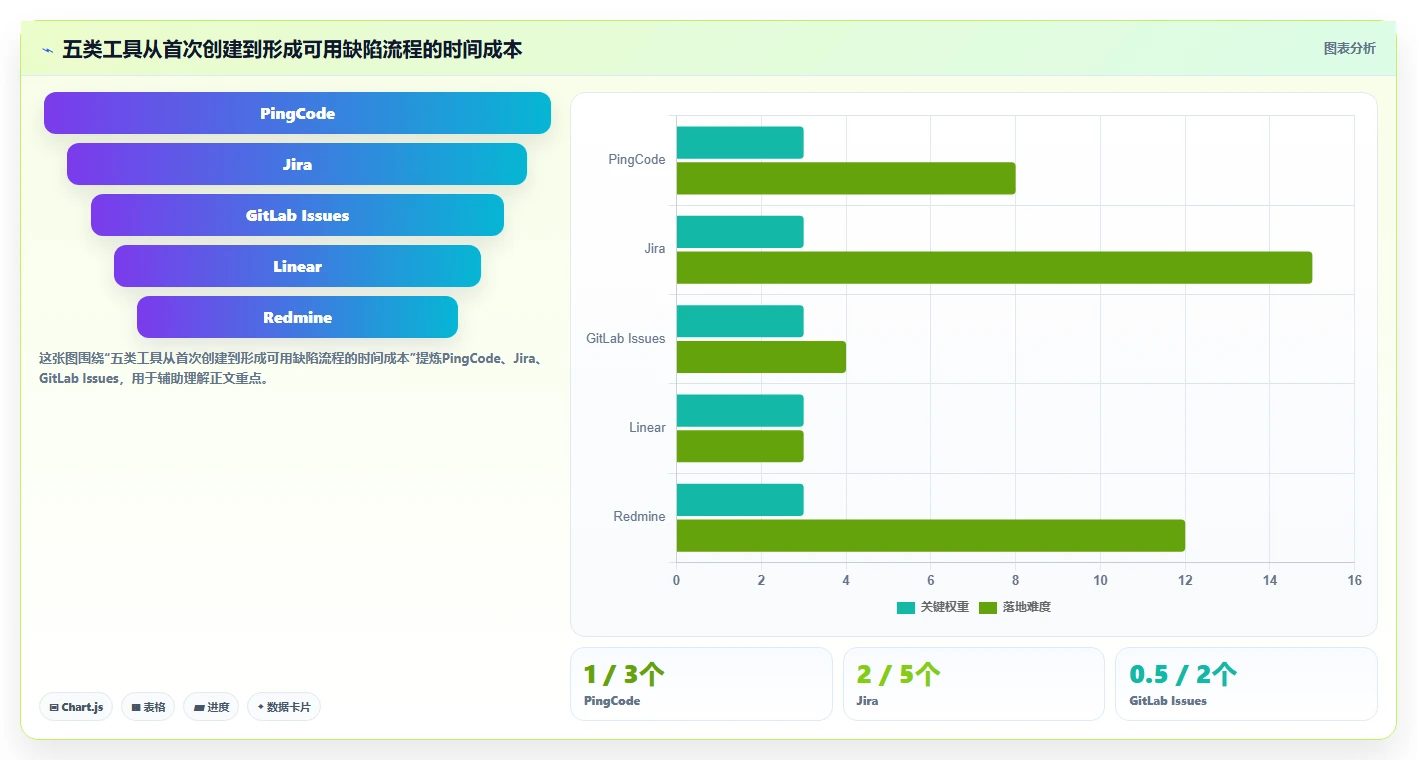The width and height of the screenshot is (1417, 760).
Task: Toggle the 关键权重 legend swatch
Action: [x=906, y=607]
